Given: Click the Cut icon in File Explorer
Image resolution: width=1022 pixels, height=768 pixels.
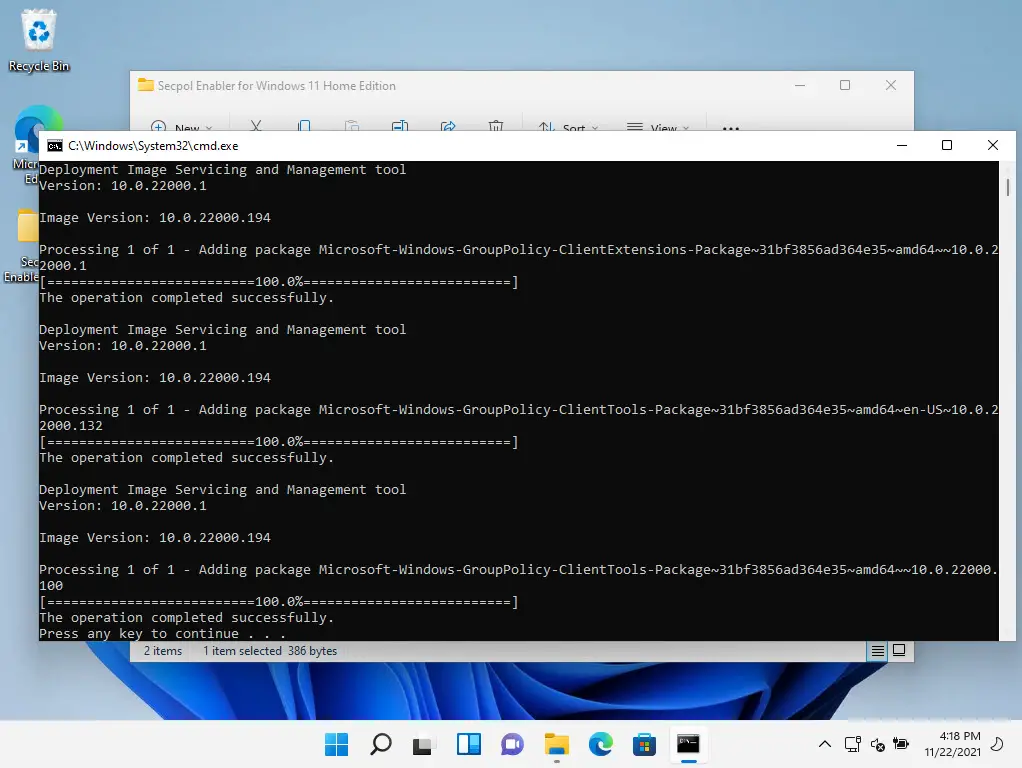Looking at the screenshot, I should (256, 125).
